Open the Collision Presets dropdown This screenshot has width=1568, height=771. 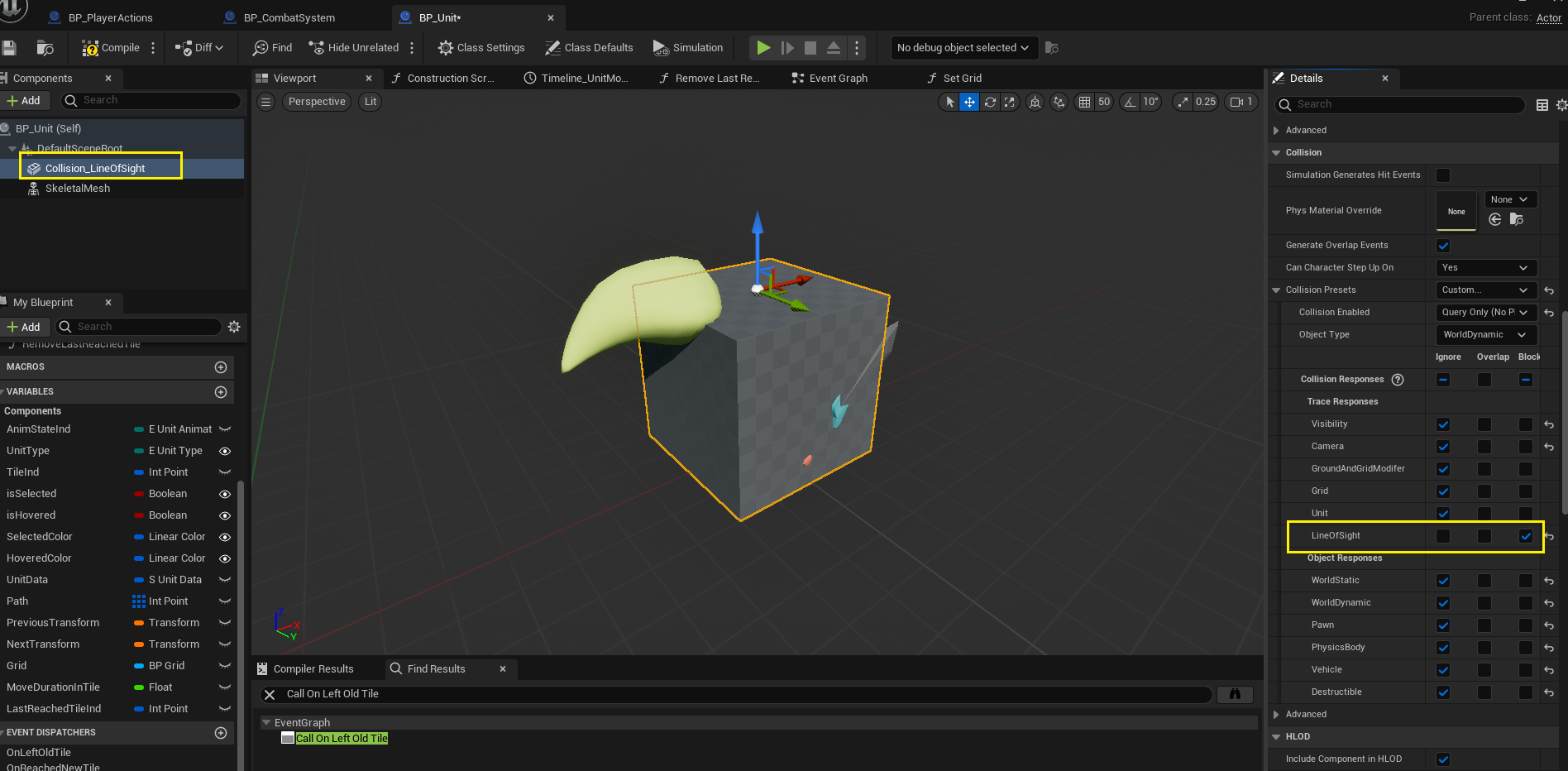[1486, 290]
